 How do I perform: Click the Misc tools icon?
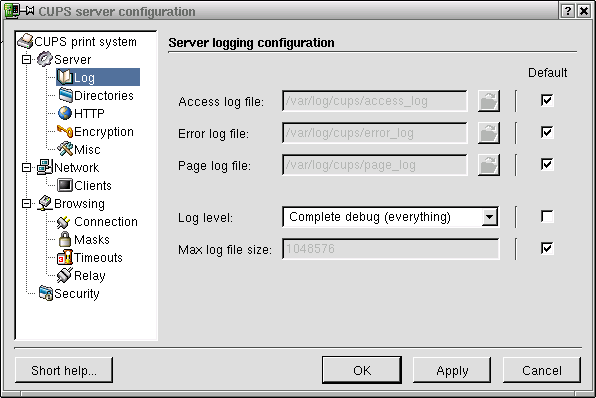[65, 149]
